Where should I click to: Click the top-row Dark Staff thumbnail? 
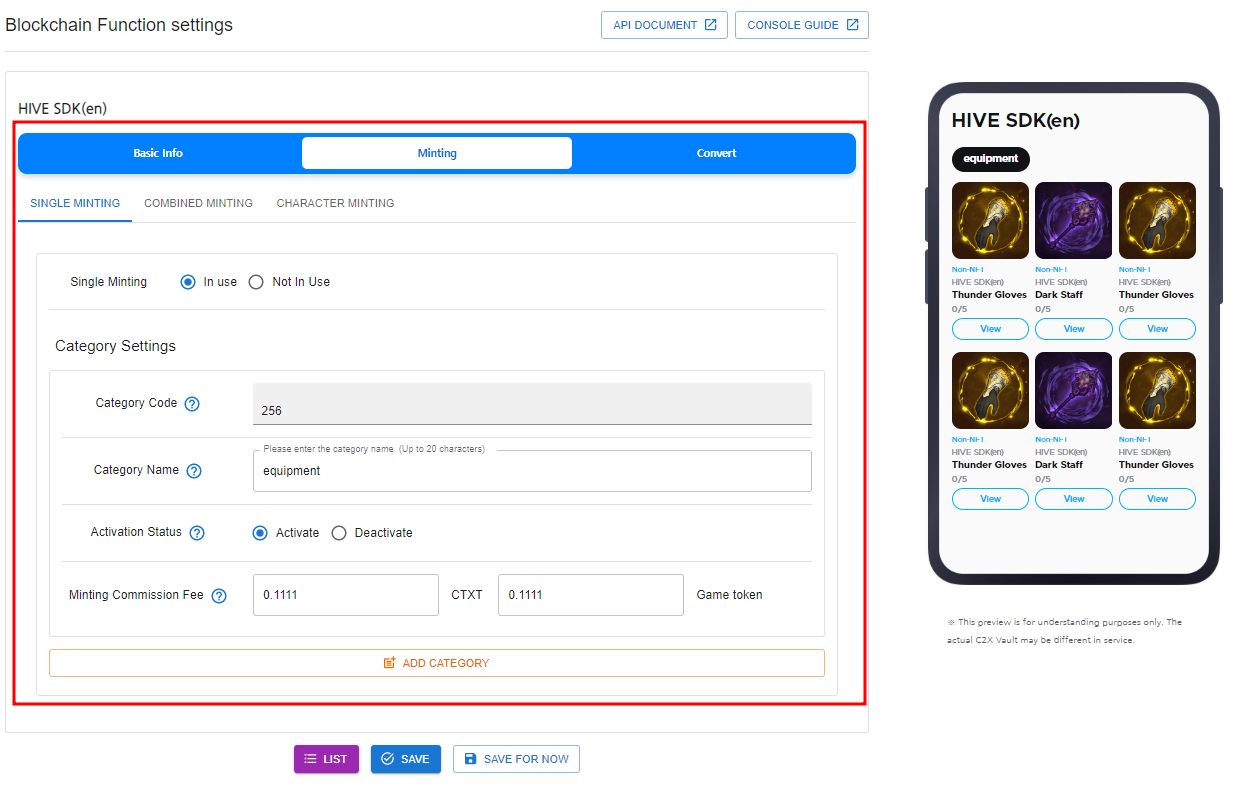(1074, 221)
